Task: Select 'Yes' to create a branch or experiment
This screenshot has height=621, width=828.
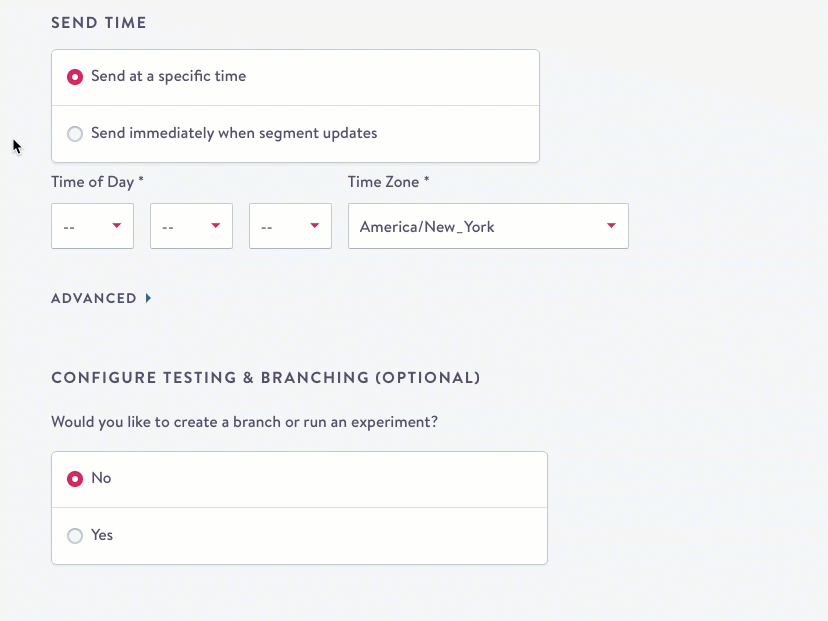Action: coord(75,536)
